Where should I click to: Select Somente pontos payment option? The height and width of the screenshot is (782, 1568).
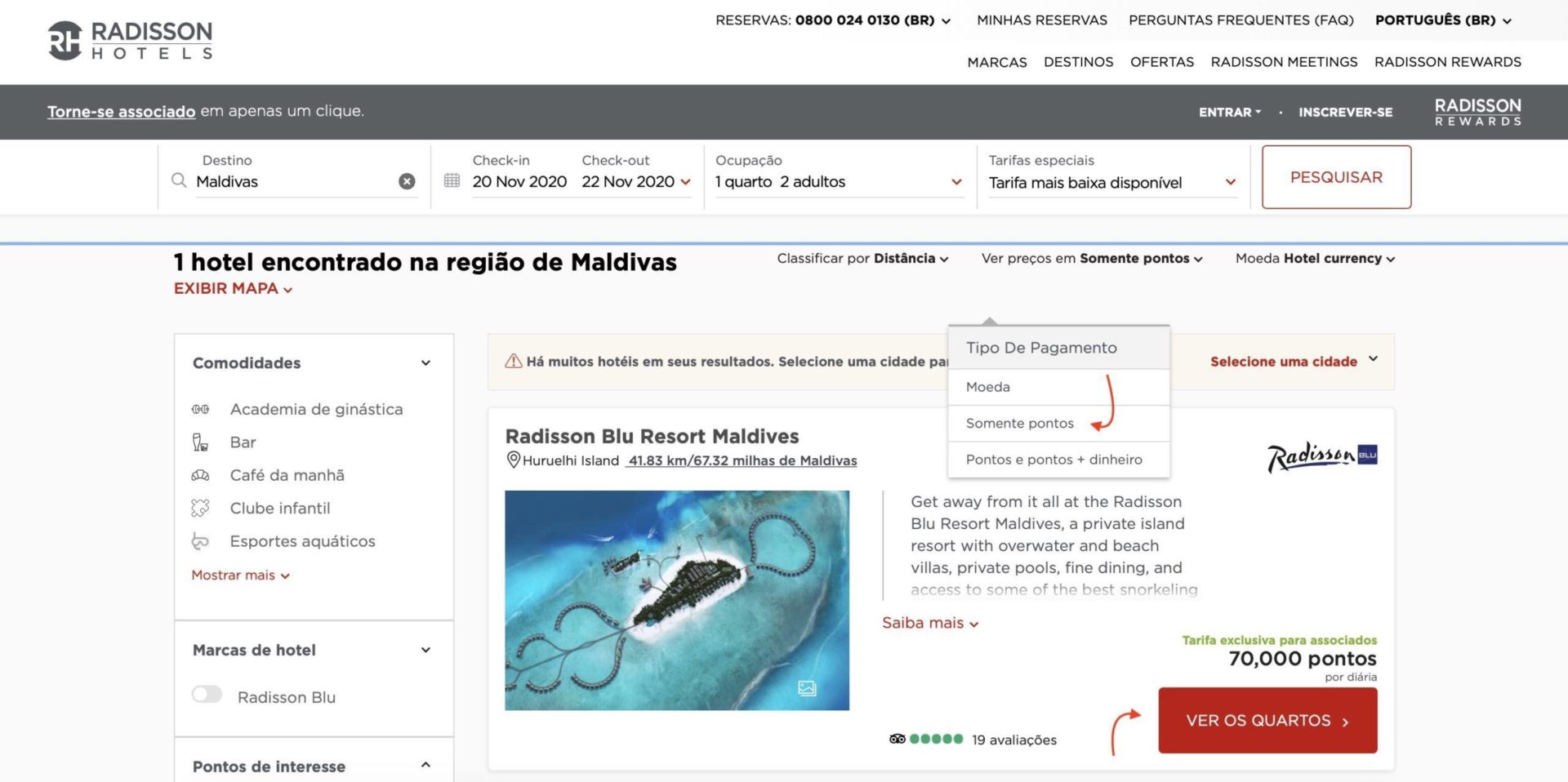pos(1058,423)
